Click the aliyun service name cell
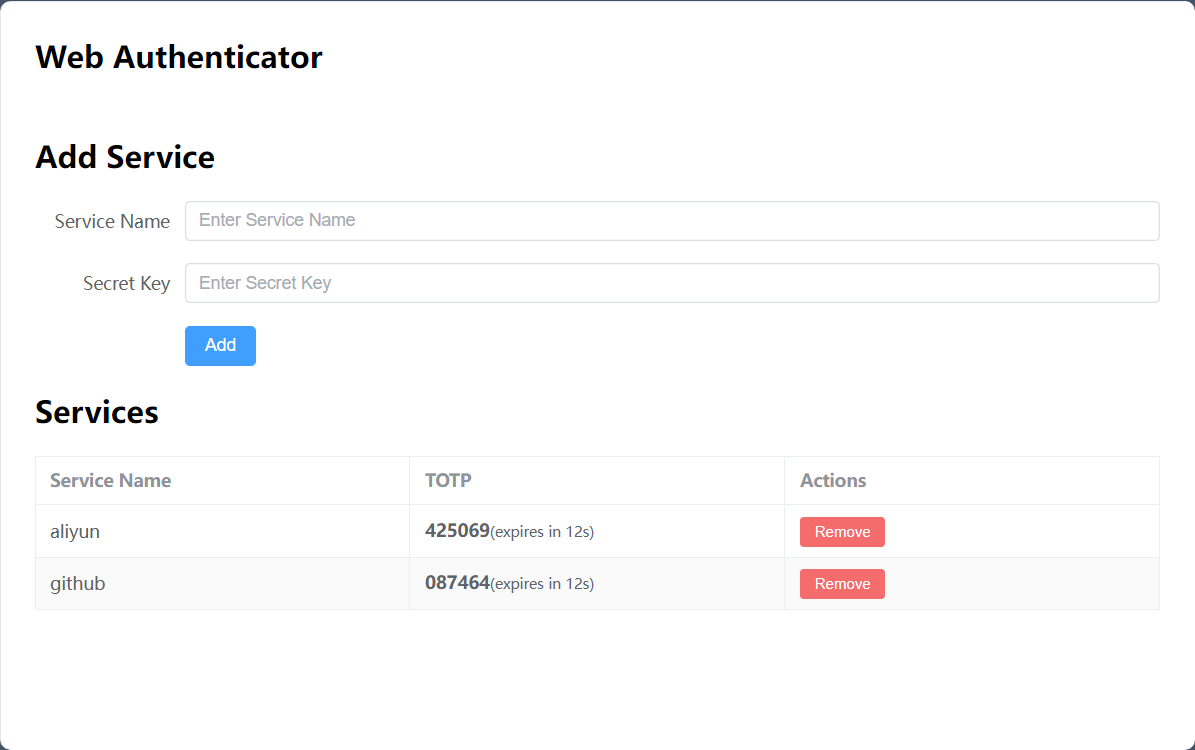This screenshot has height=750, width=1195. pyautogui.click(x=75, y=532)
